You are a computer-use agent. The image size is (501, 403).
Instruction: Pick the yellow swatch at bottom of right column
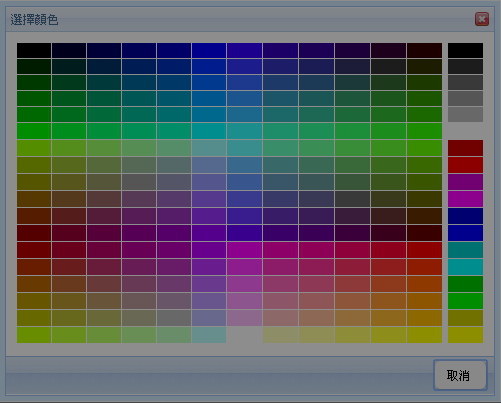point(465,335)
